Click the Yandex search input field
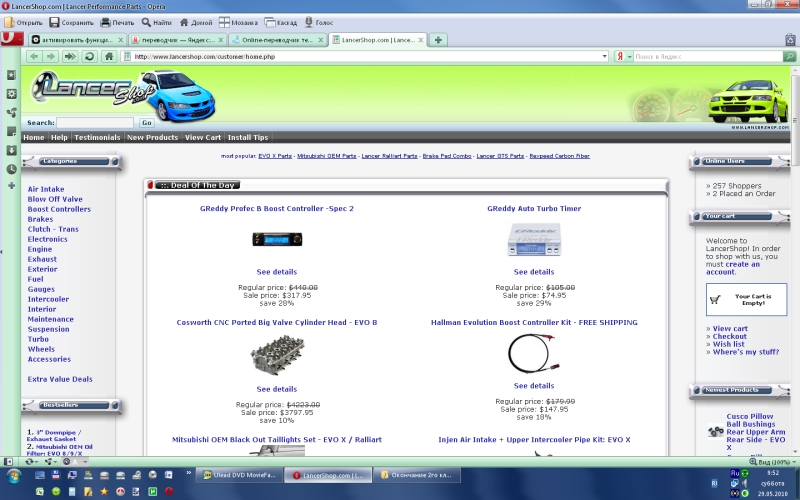Screen dimensions: 800x500 (708, 56)
